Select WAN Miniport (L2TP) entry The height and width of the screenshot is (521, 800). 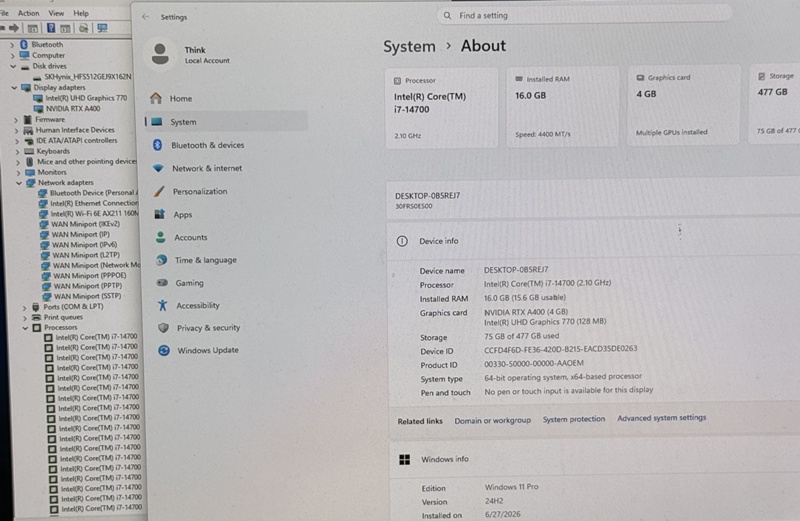tap(86, 255)
